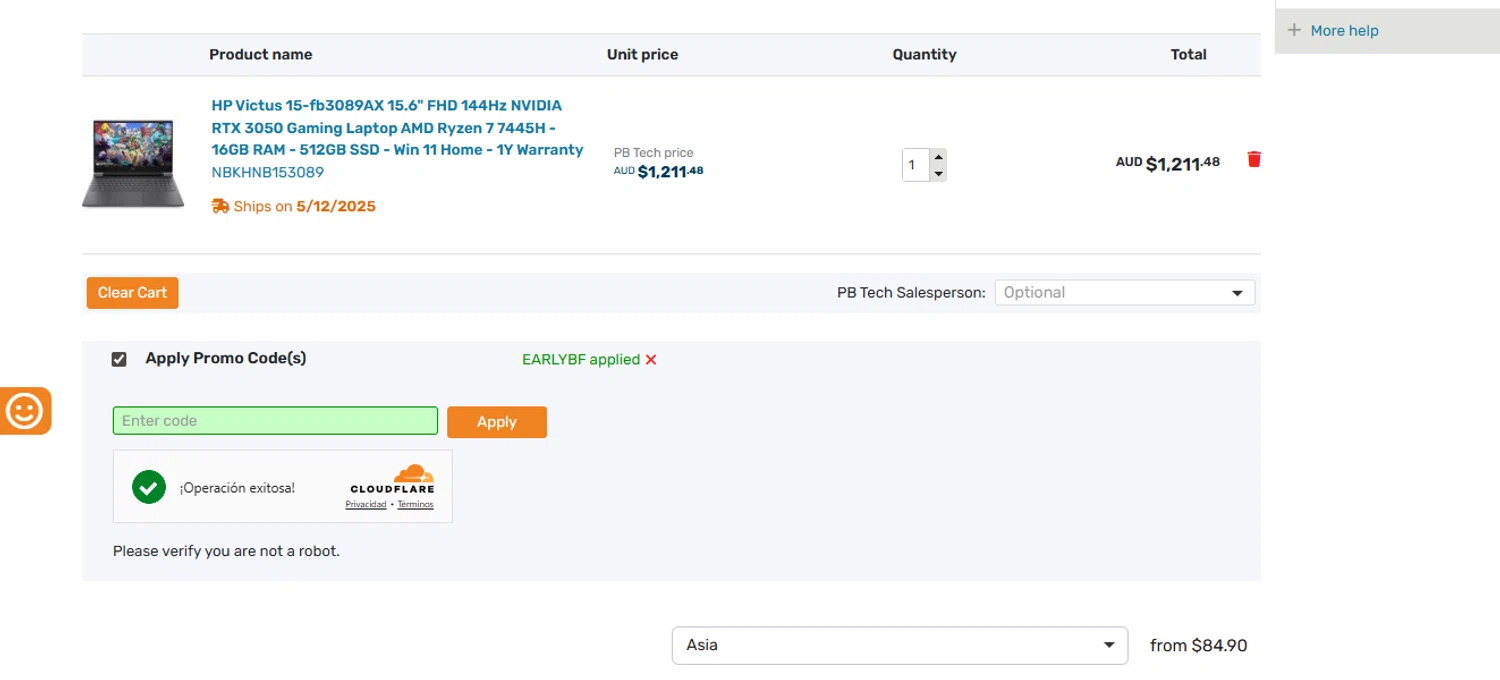This screenshot has width=1500, height=680.
Task: Click the PB Tech Salesperson label
Action: (x=911, y=293)
